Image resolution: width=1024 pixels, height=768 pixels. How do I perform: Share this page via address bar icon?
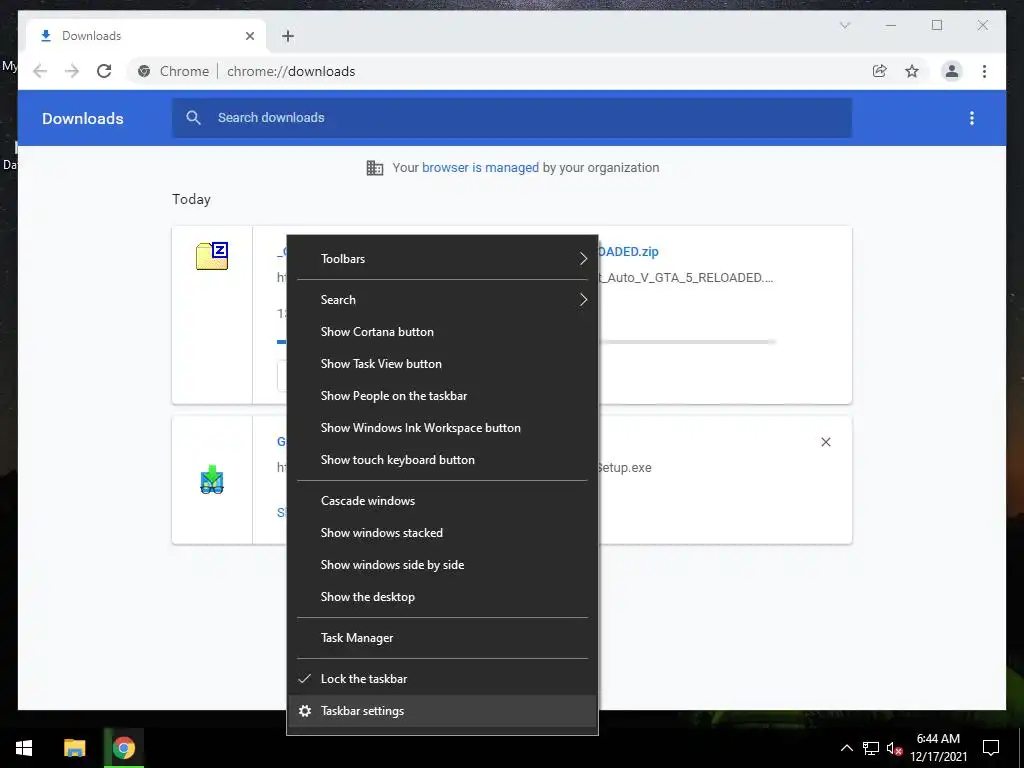point(880,71)
